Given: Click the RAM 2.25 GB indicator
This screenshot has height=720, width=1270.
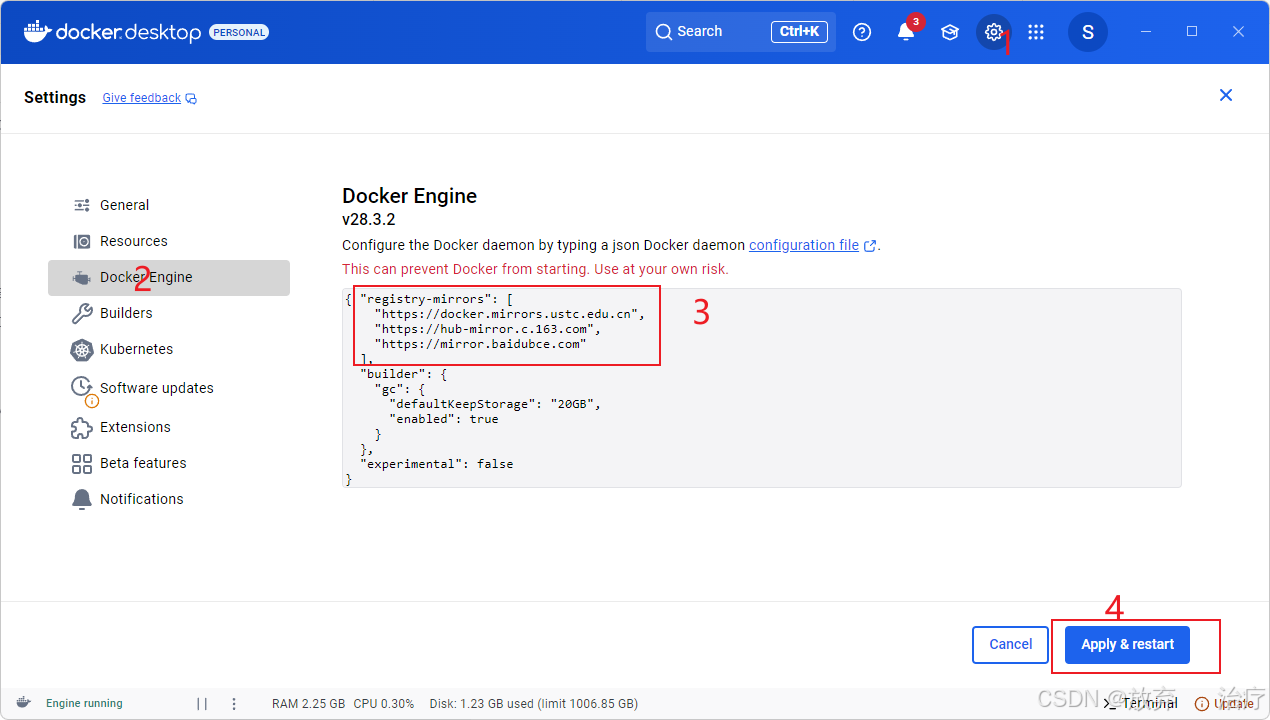Looking at the screenshot, I should point(308,704).
